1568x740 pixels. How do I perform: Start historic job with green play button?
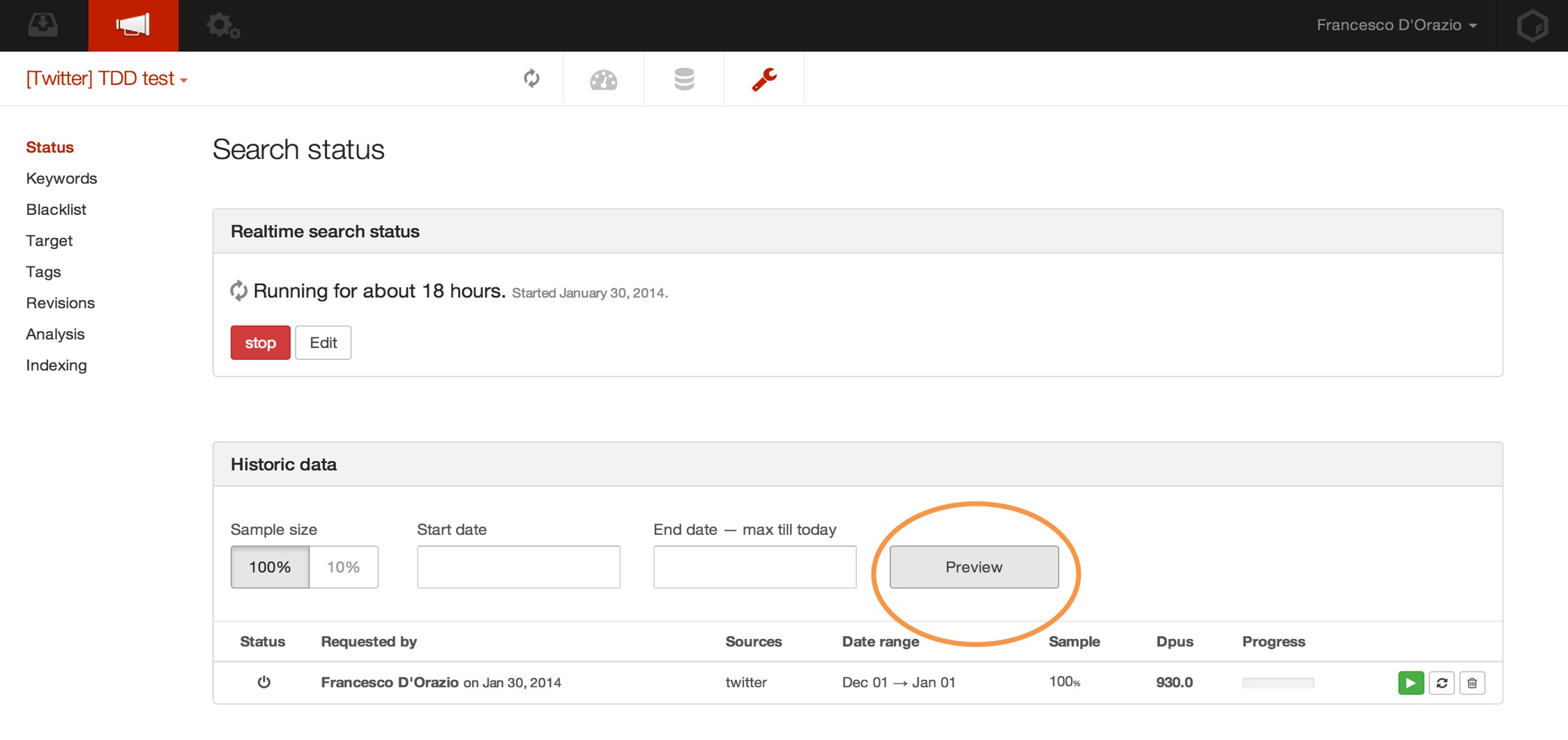pyautogui.click(x=1410, y=683)
